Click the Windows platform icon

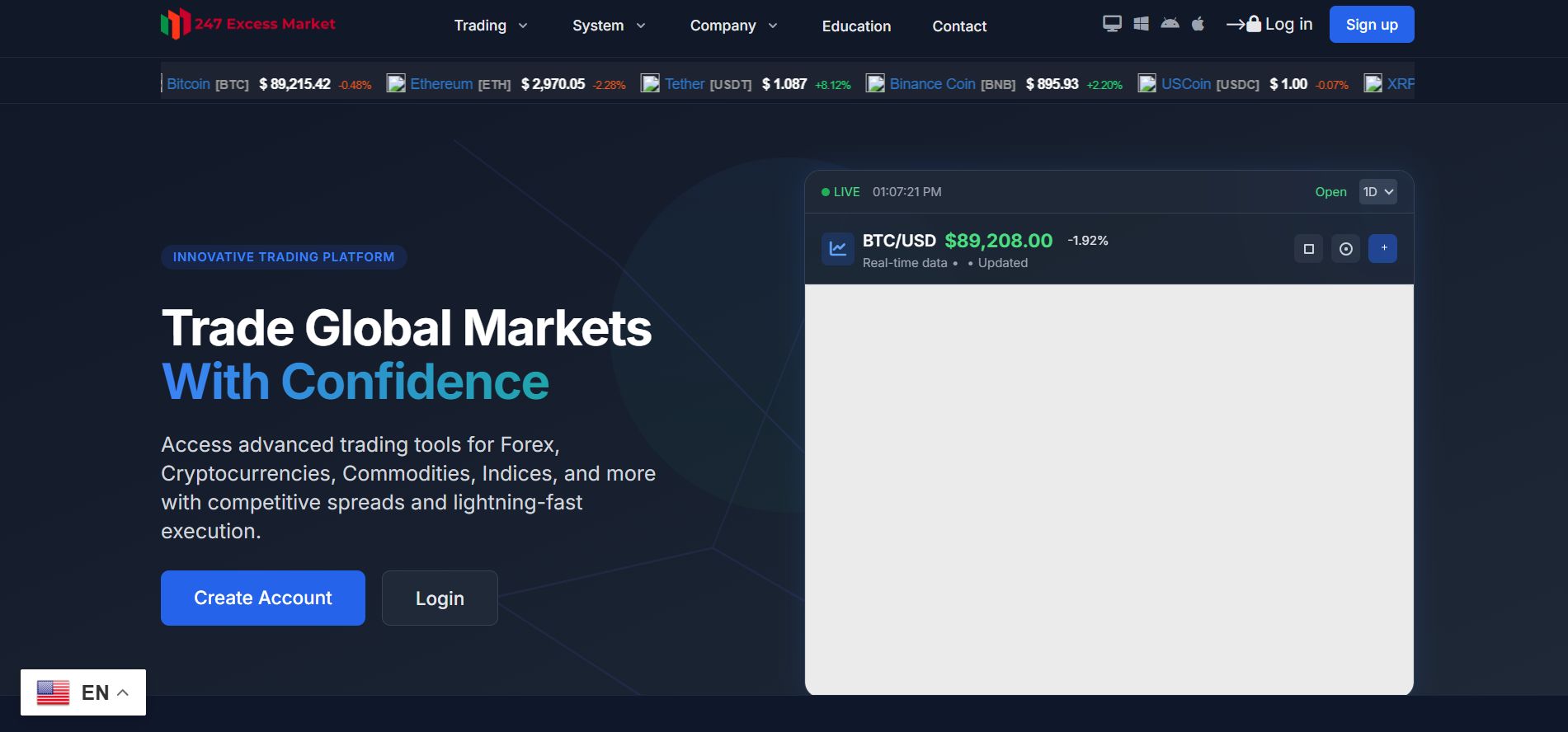click(x=1141, y=24)
